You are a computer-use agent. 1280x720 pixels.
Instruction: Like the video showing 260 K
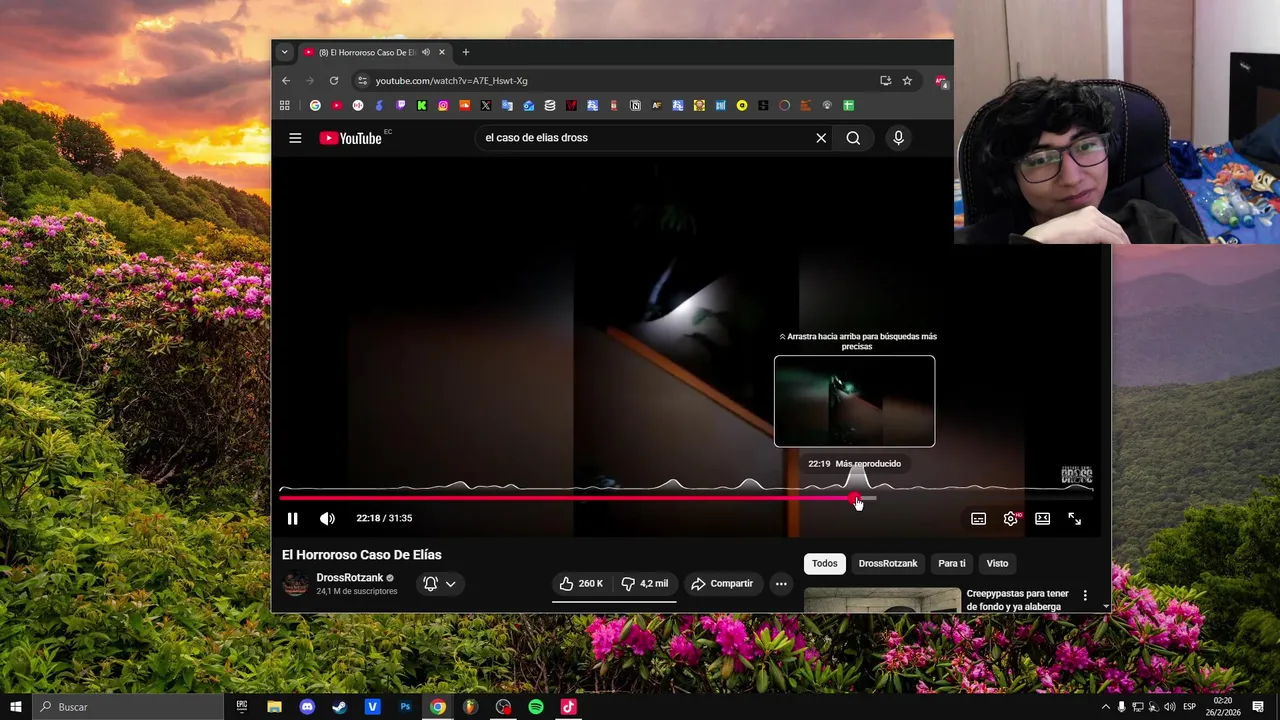[581, 583]
